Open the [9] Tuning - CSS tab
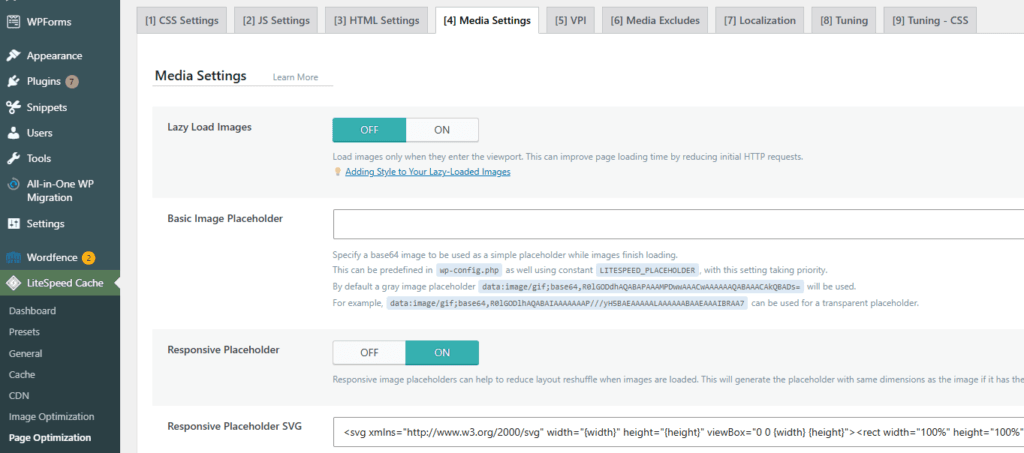Image resolution: width=1024 pixels, height=453 pixels. pos(930,20)
